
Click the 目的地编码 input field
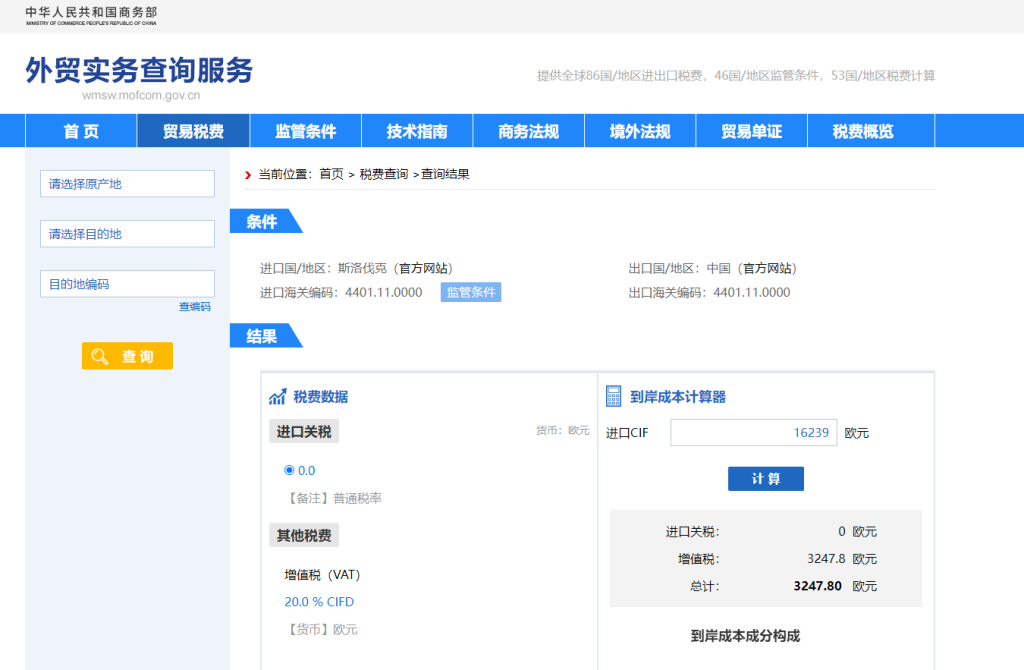127,284
